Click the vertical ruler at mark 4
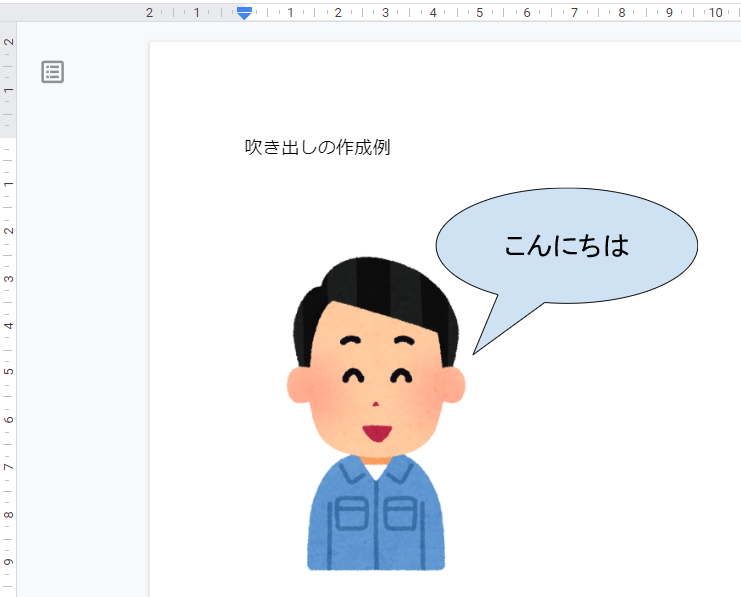 8,326
